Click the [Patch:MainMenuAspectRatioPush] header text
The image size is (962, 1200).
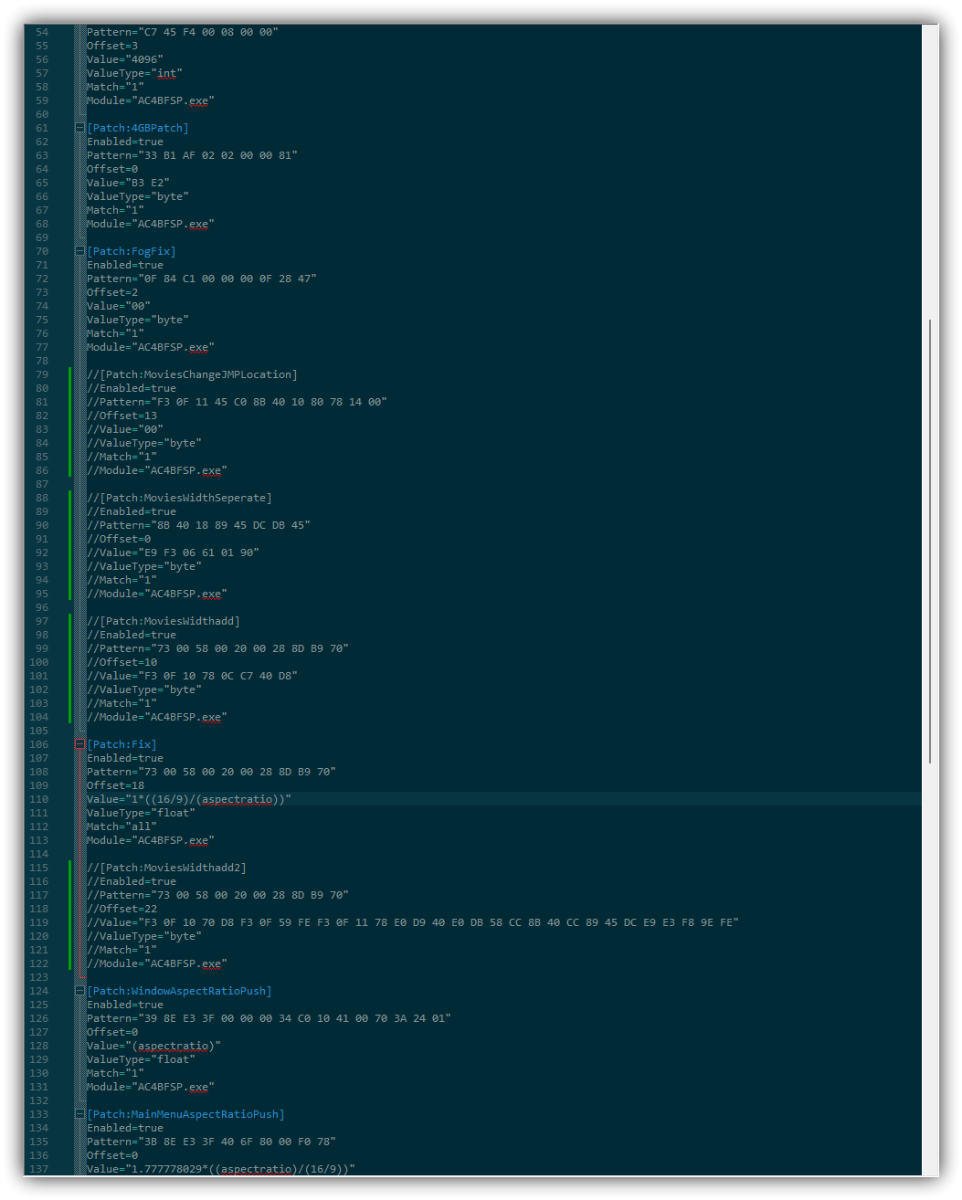tap(186, 1114)
